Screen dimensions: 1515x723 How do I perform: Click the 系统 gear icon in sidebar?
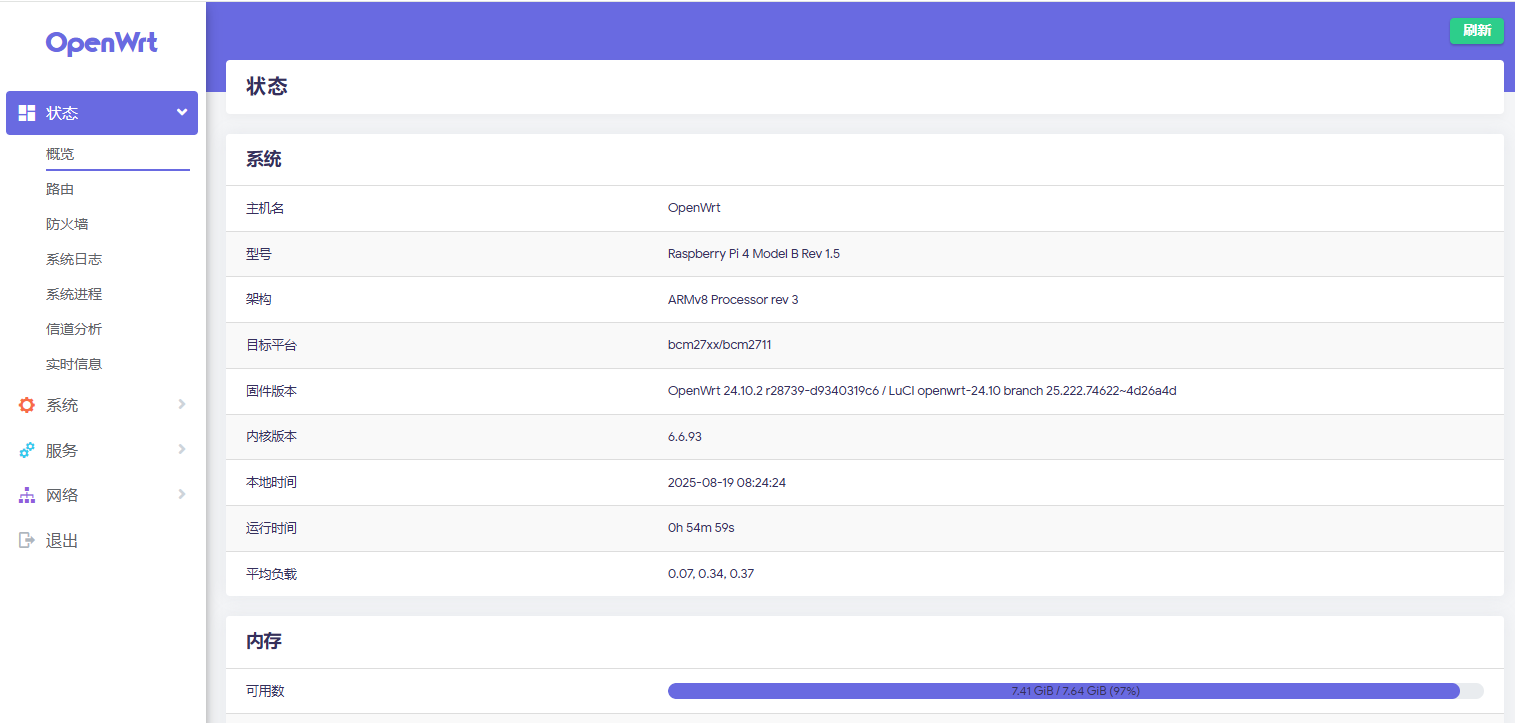point(27,405)
